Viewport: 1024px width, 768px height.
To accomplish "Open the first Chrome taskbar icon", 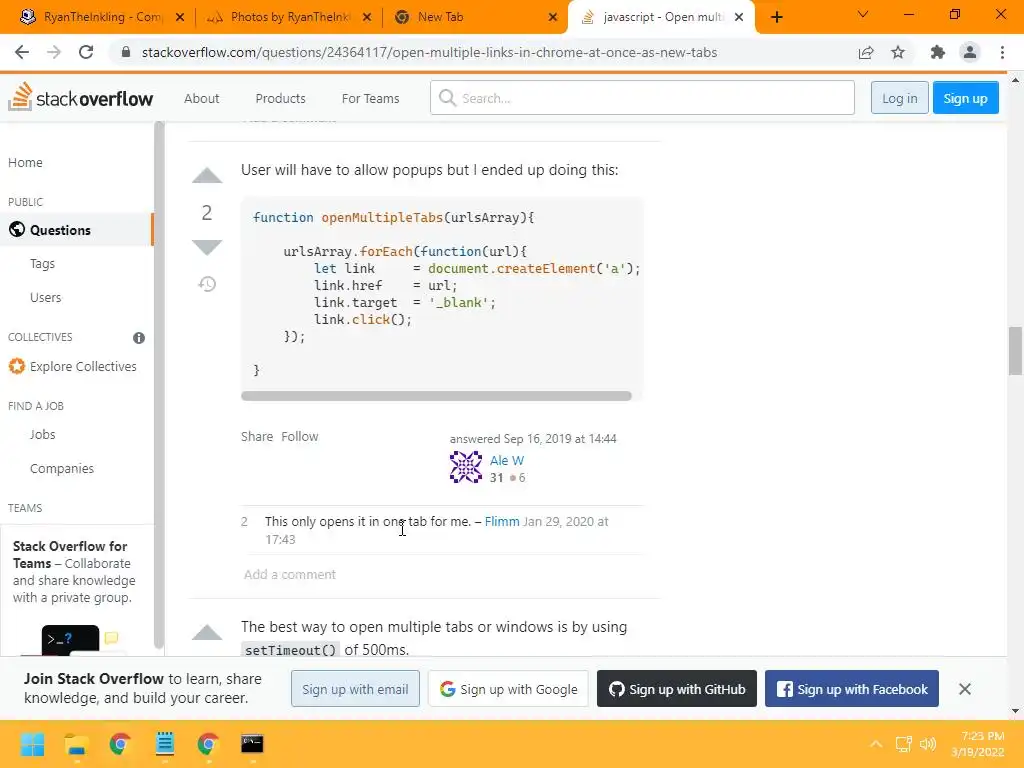I will click(x=120, y=744).
